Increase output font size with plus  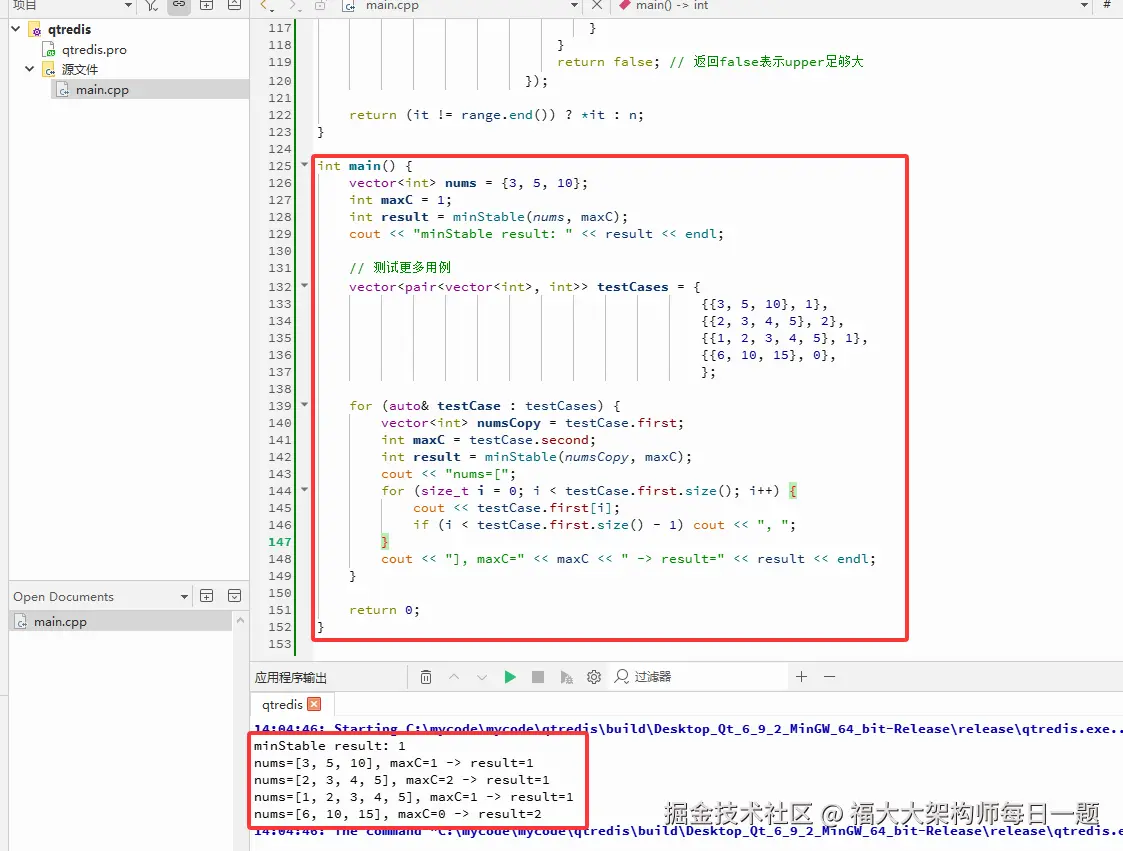point(801,676)
